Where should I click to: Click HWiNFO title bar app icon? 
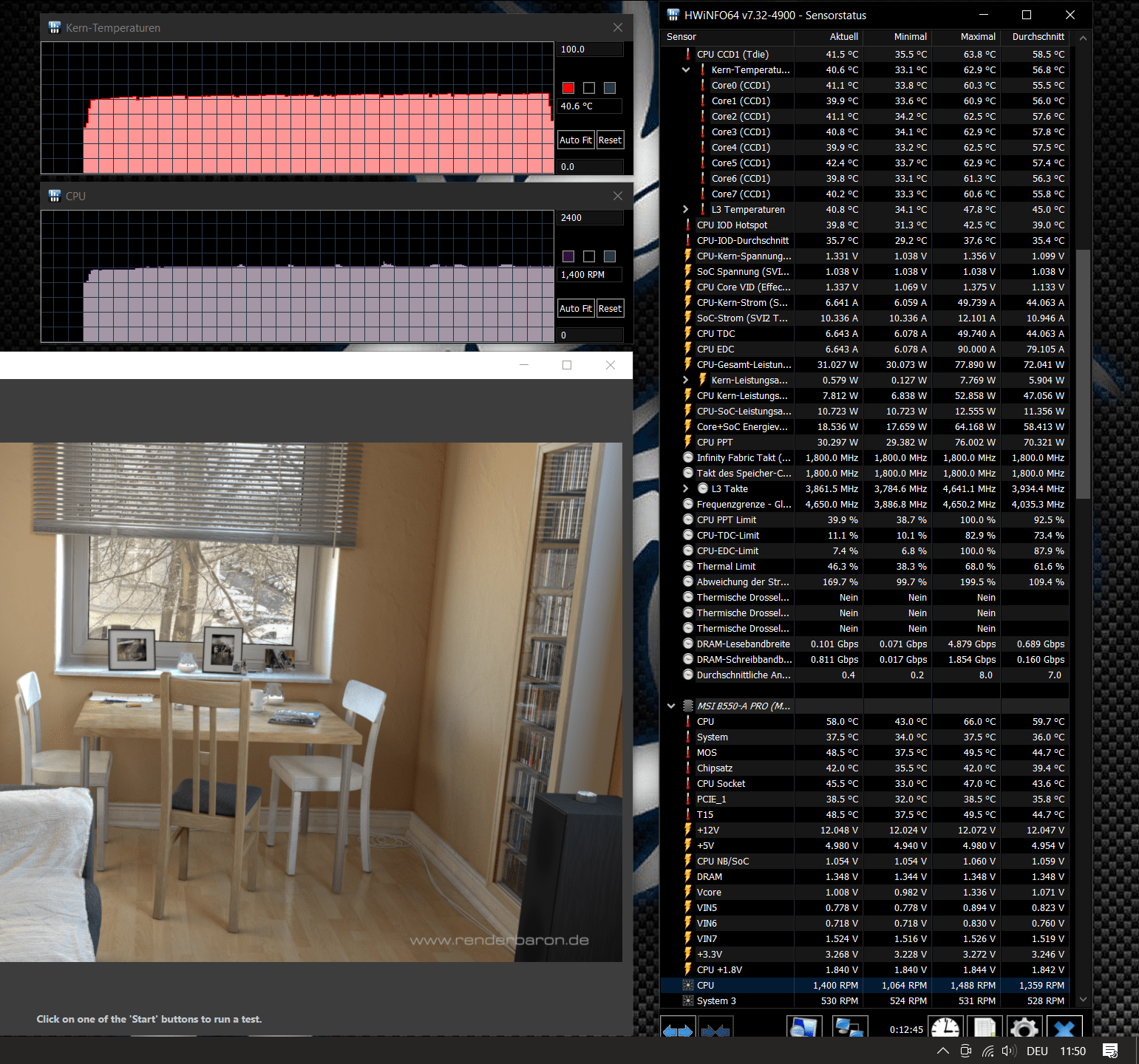[673, 15]
